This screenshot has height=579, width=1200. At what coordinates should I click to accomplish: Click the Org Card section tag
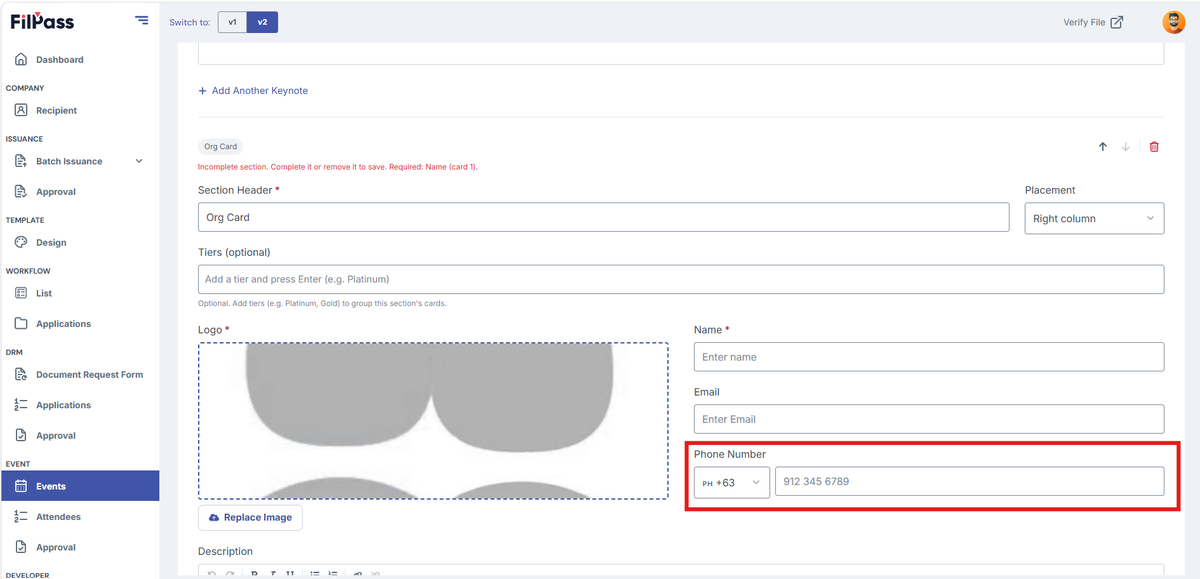(221, 147)
